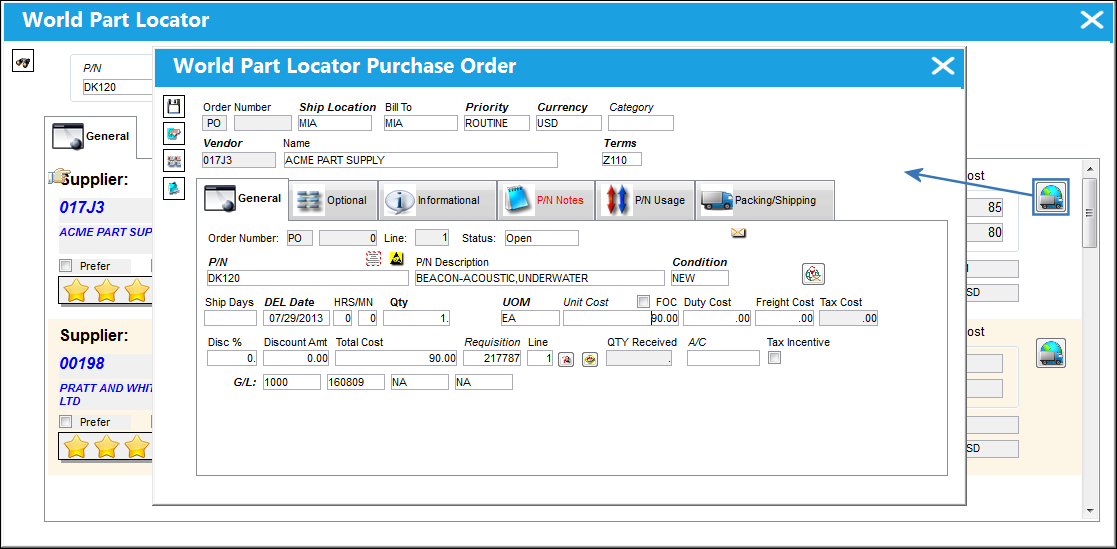Click the empty Category field
1117x549 pixels.
640,123
